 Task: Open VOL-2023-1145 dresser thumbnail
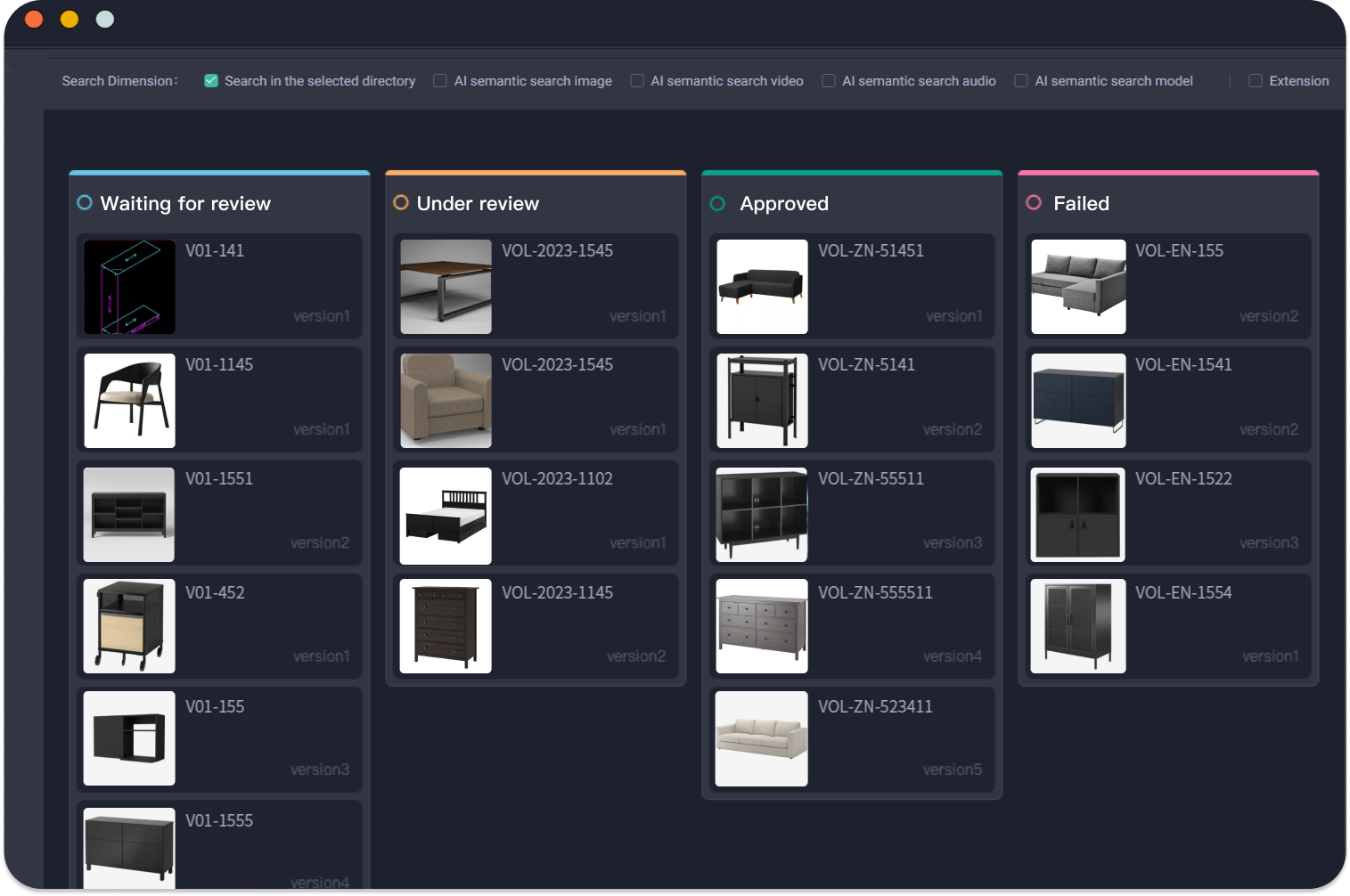point(446,626)
